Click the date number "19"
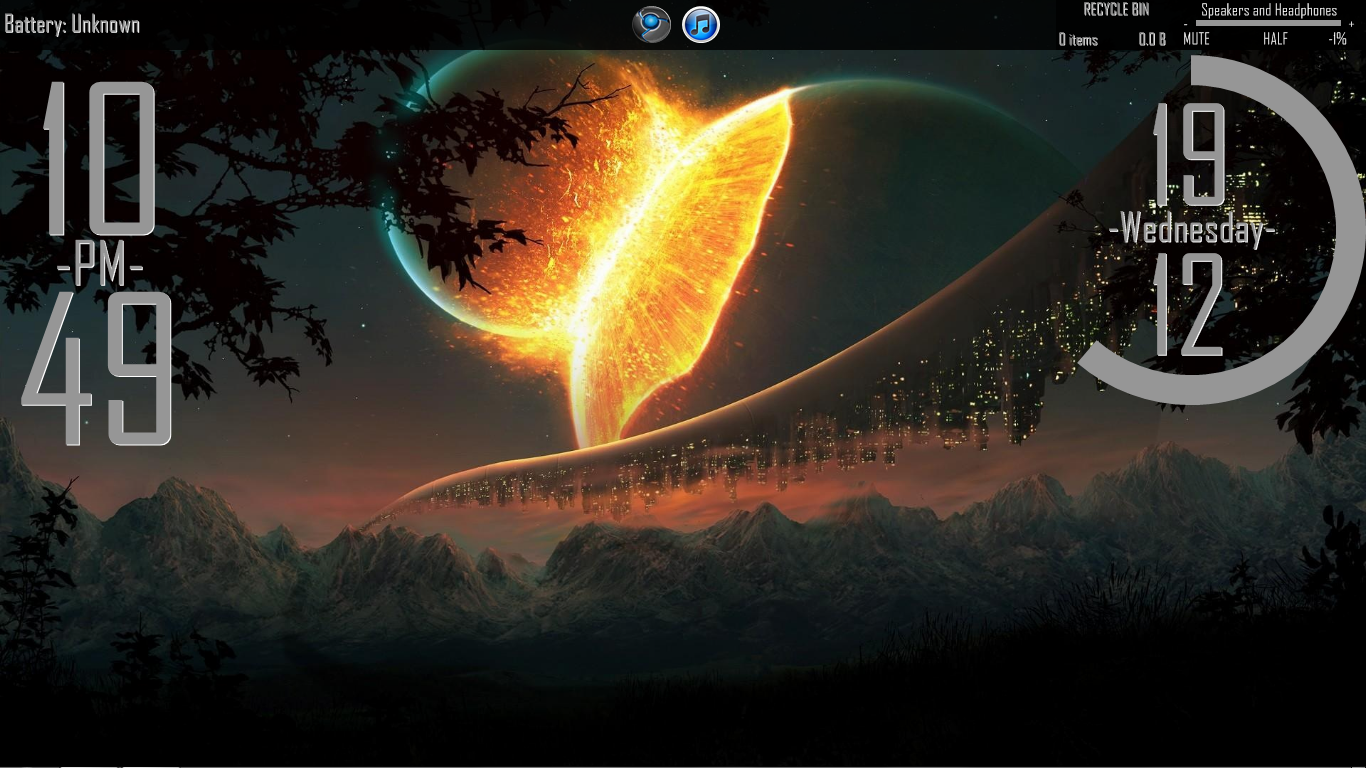1366x768 pixels. tap(1190, 154)
